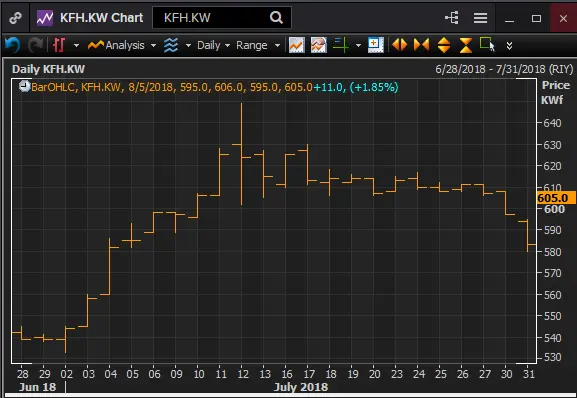The height and width of the screenshot is (398, 577).
Task: Click the Price KWf axis header
Action: click(555, 92)
